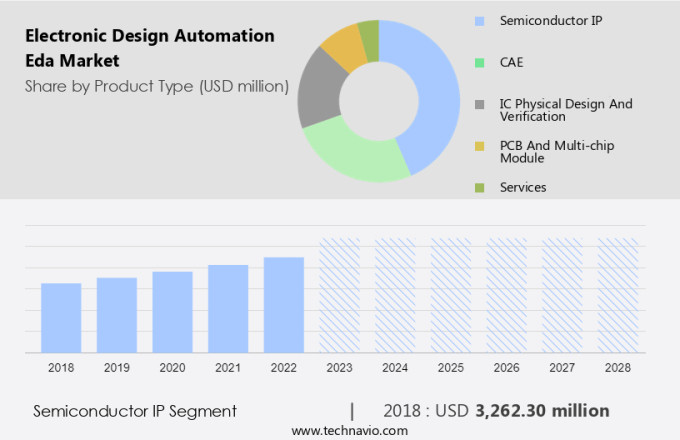Click the hatched 2023 forecast bar

click(339, 295)
